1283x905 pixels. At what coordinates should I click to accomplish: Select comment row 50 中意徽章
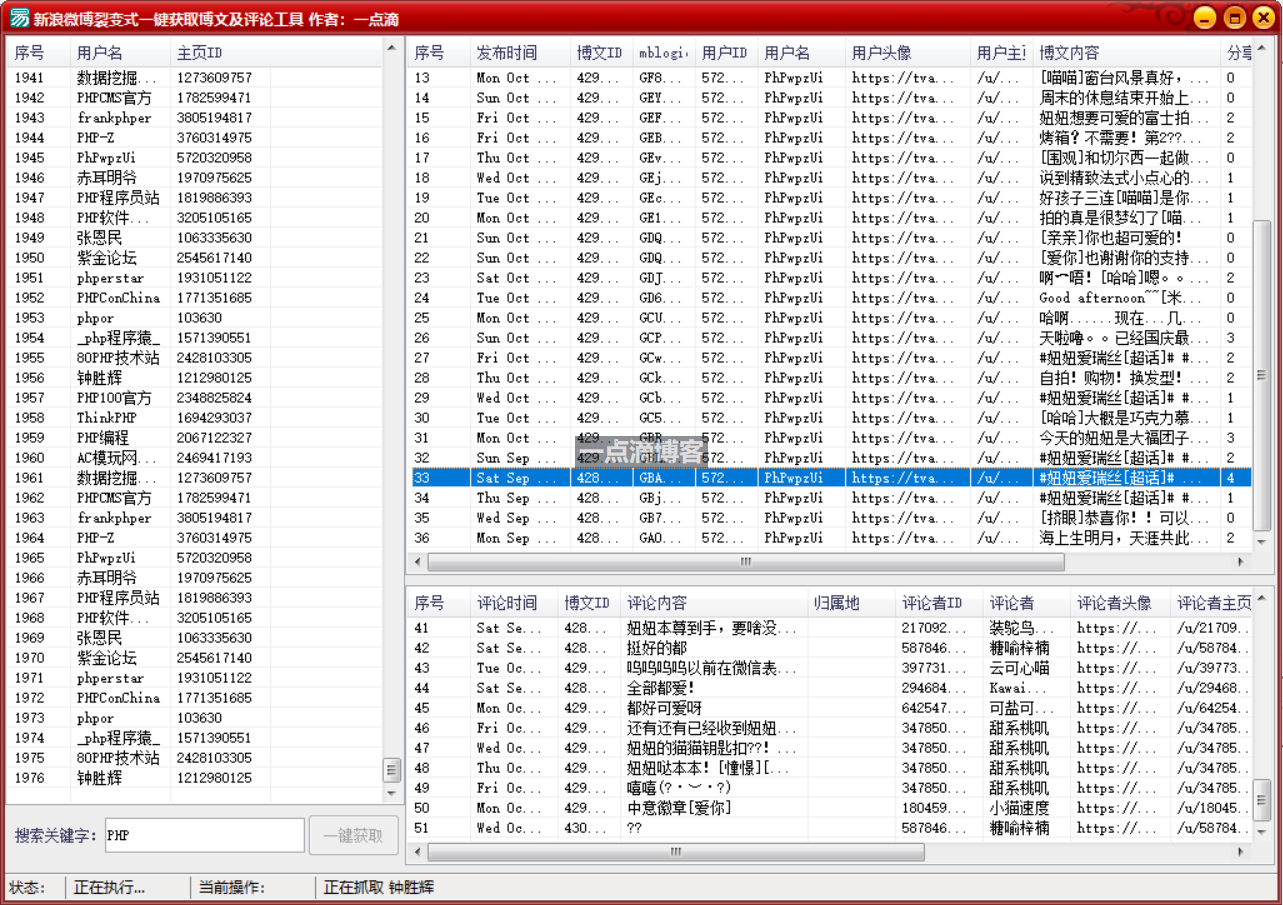pyautogui.click(x=830, y=808)
